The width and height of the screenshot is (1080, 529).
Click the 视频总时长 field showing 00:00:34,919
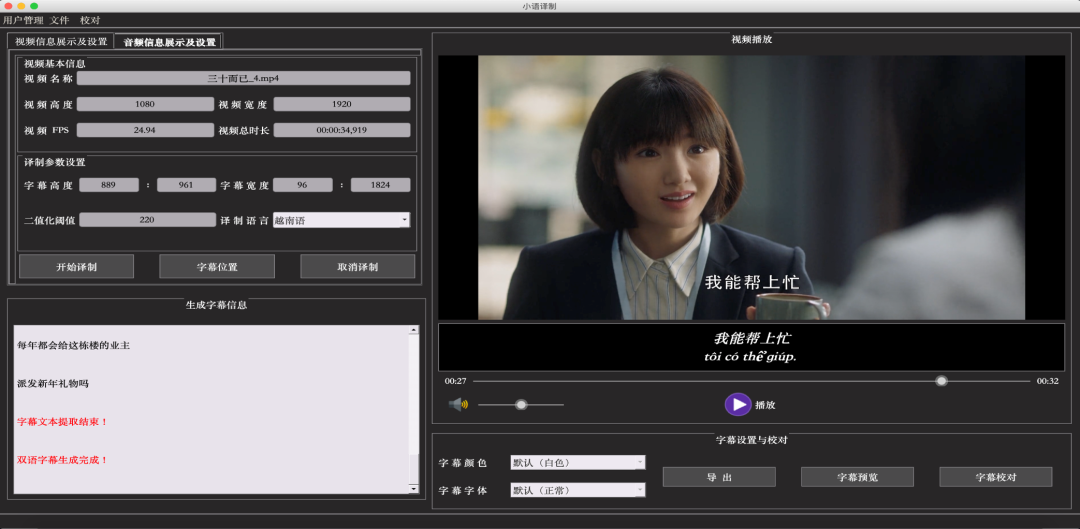tap(342, 130)
